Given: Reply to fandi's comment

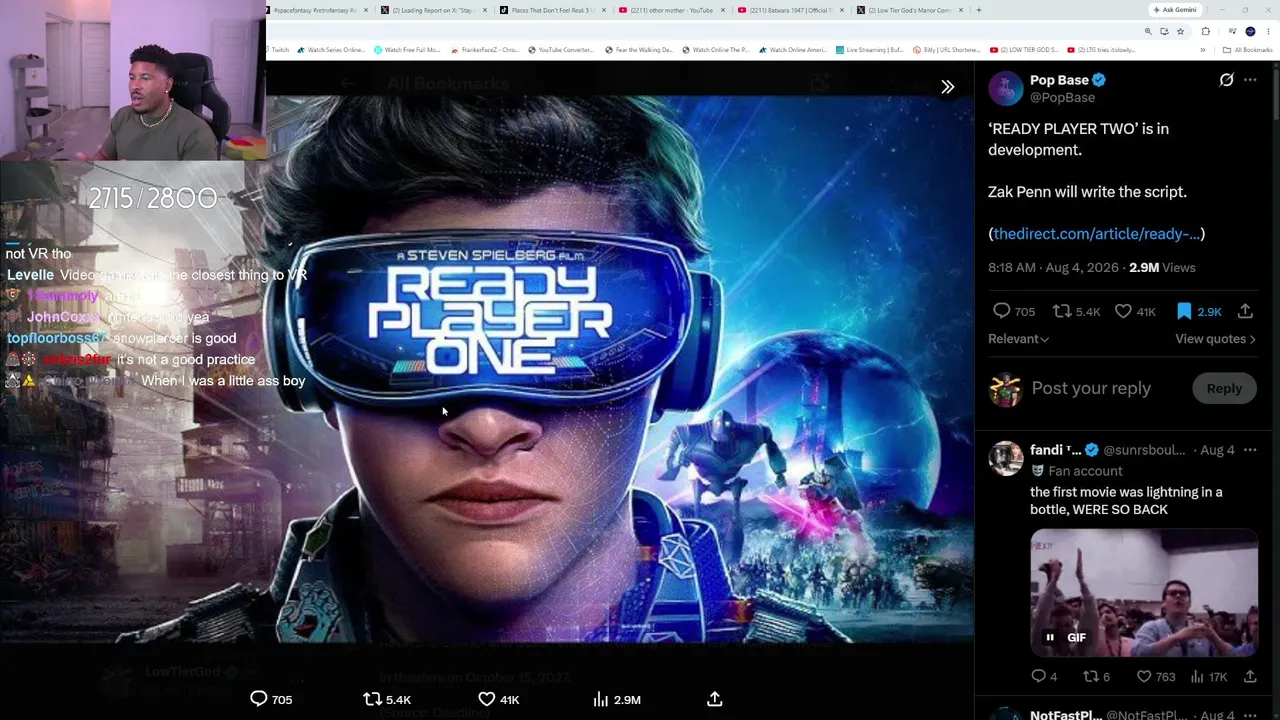Looking at the screenshot, I should [x=1039, y=677].
